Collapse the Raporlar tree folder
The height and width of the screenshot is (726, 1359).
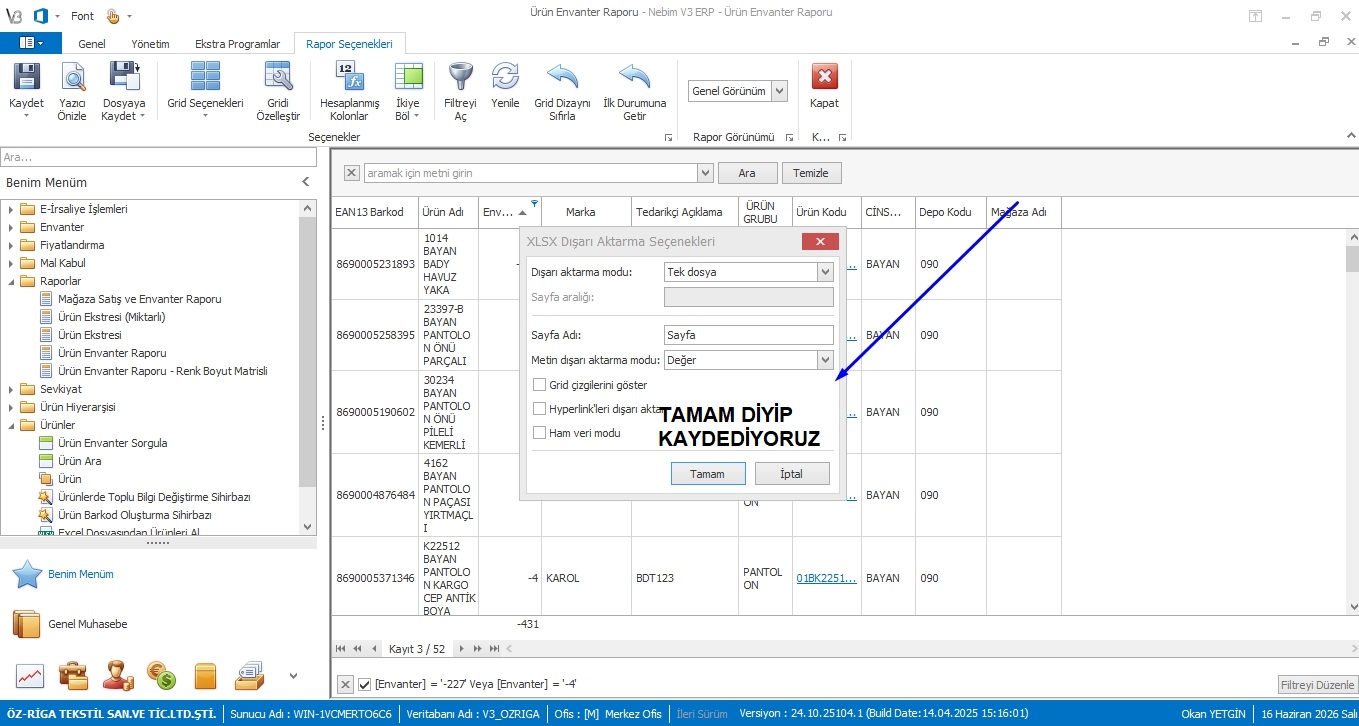pos(10,281)
